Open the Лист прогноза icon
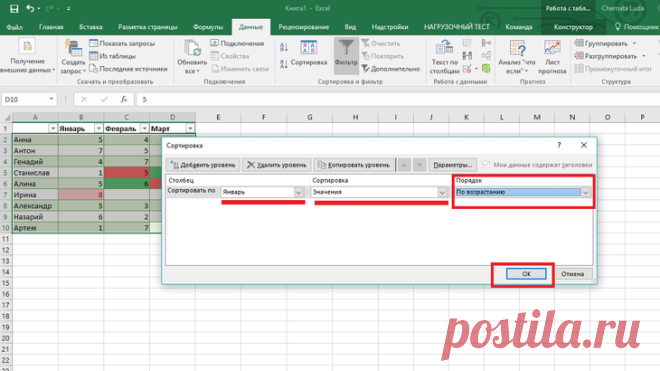Image resolution: width=660 pixels, height=371 pixels. point(552,48)
